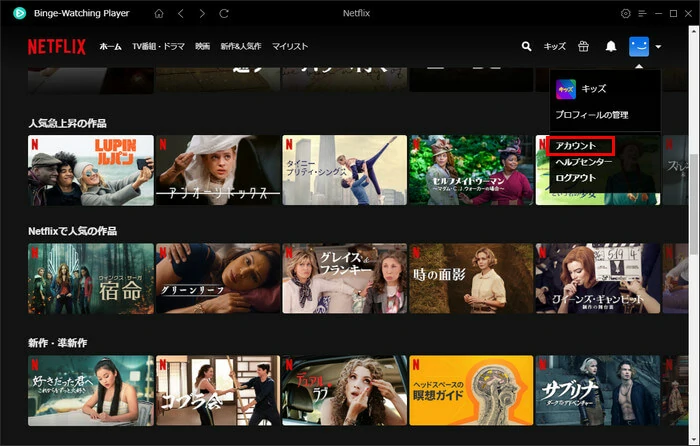The width and height of the screenshot is (700, 446).
Task: Open the gift icon in header
Action: (583, 46)
